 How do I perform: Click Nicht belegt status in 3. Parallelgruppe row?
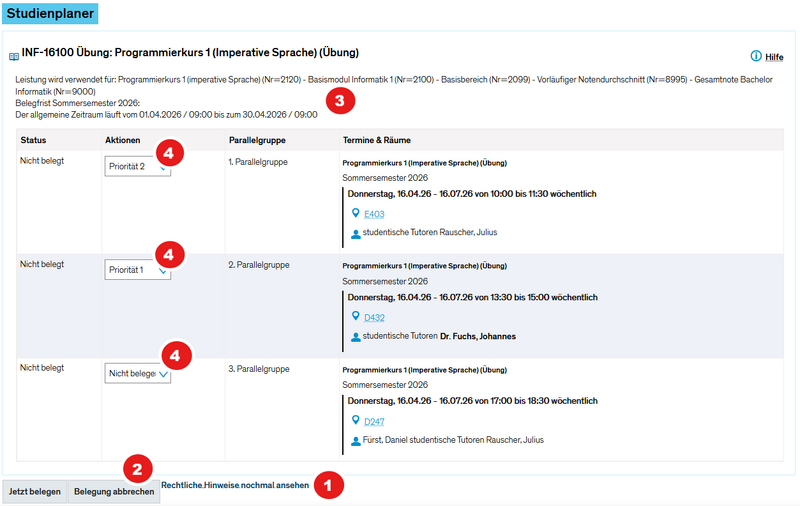[x=42, y=368]
